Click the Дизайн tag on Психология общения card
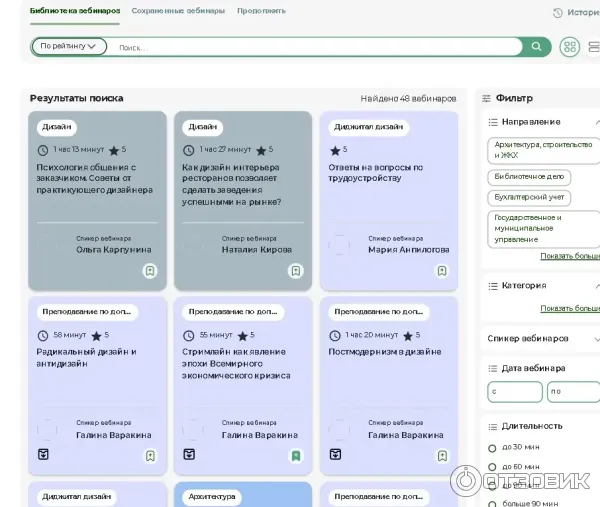The height and width of the screenshot is (507, 600). (x=57, y=127)
